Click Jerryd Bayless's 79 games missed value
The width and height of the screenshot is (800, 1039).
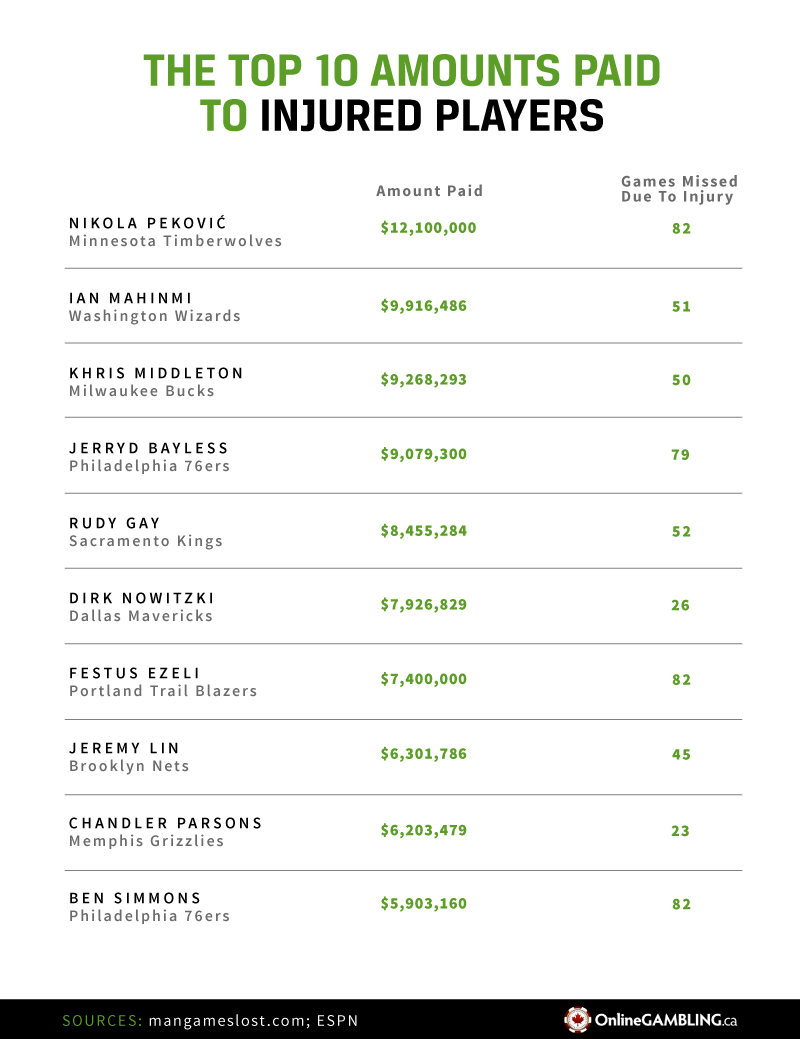[681, 455]
